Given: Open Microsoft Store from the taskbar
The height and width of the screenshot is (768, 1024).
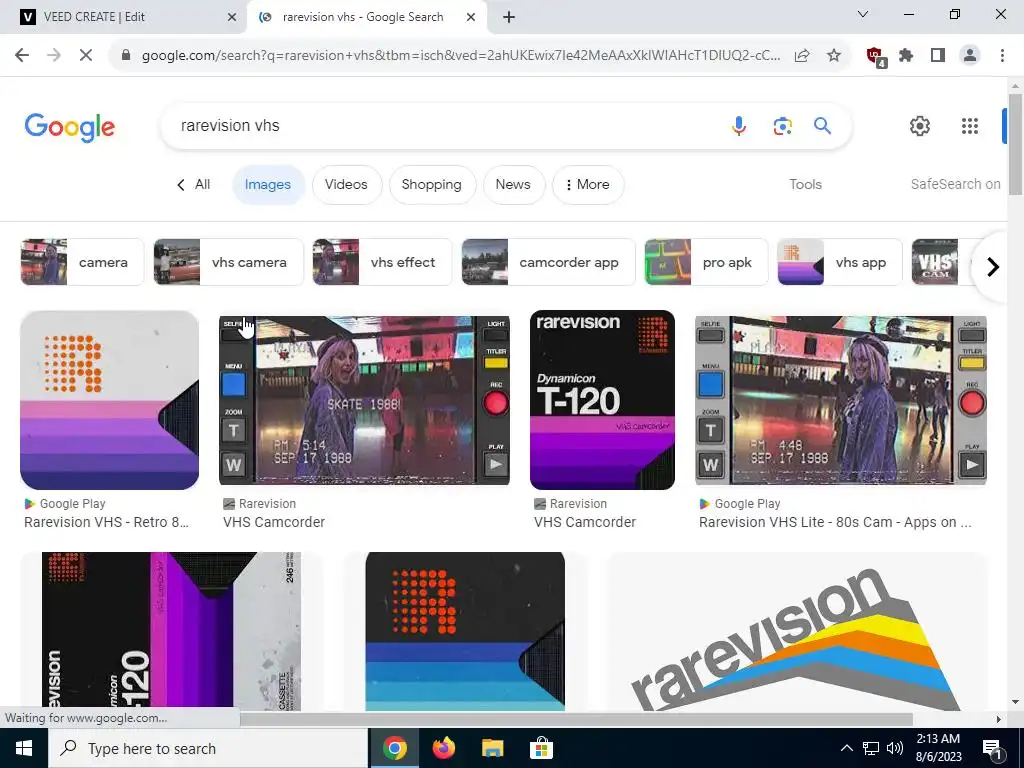Looking at the screenshot, I should (x=541, y=748).
